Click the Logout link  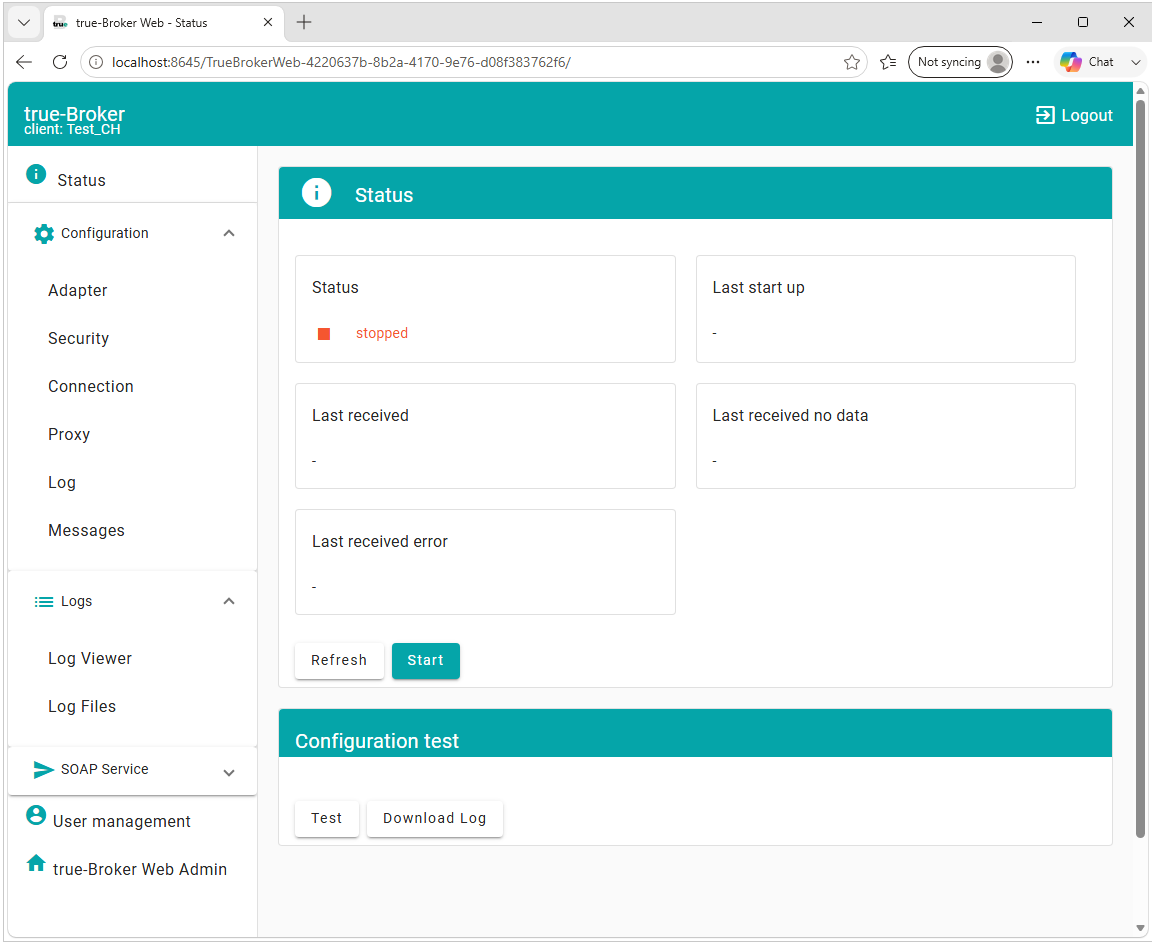tap(1074, 115)
